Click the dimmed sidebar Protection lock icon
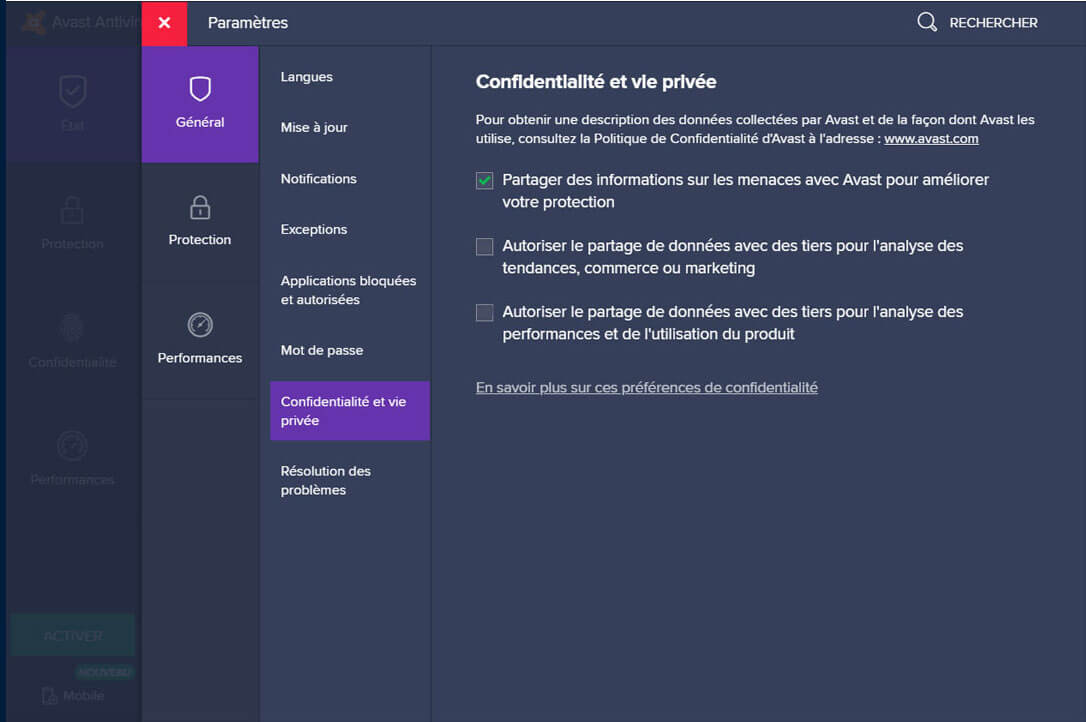1086x722 pixels. click(x=72, y=210)
